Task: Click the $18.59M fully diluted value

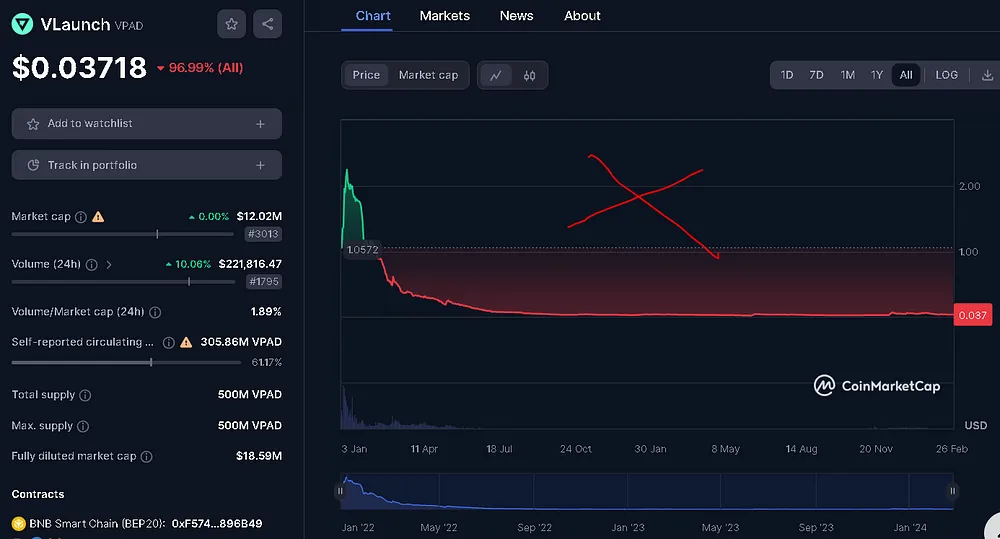Action: coord(259,456)
